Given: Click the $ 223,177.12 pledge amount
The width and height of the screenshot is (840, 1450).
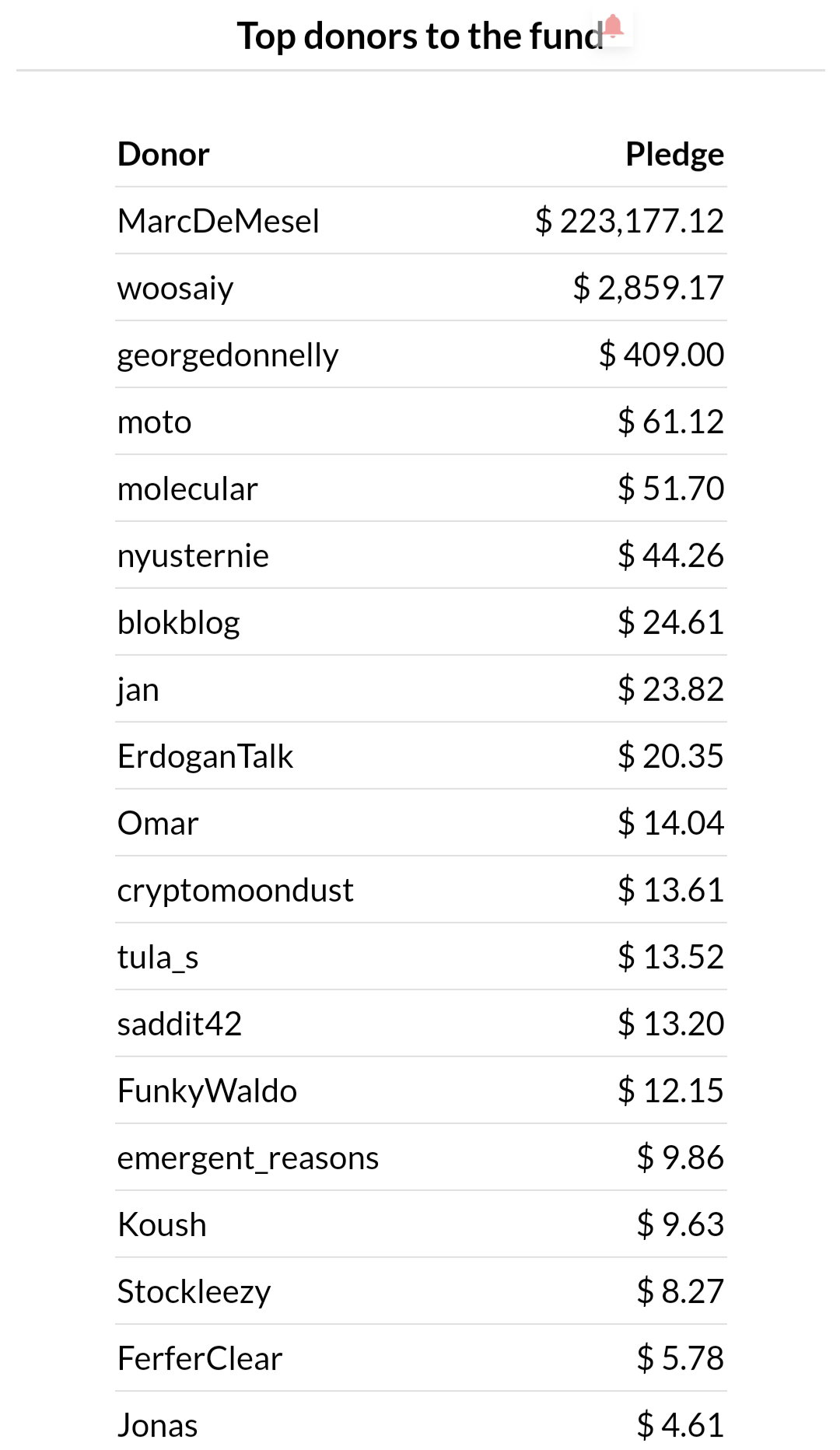Looking at the screenshot, I should click(629, 221).
